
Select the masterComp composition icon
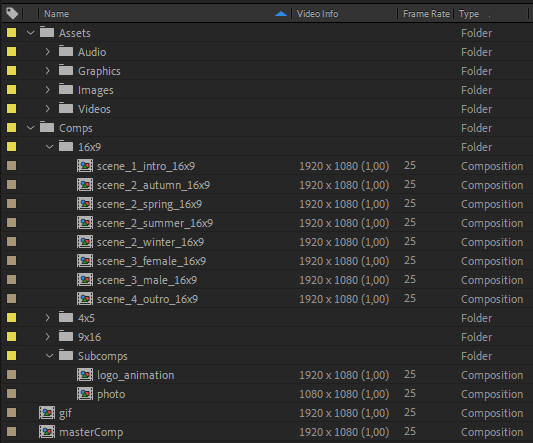47,432
